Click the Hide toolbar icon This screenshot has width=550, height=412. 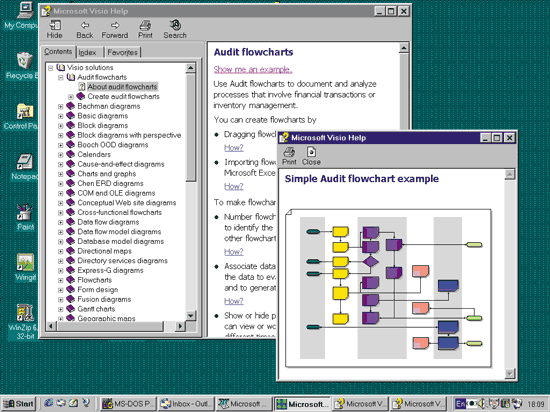click(x=55, y=29)
